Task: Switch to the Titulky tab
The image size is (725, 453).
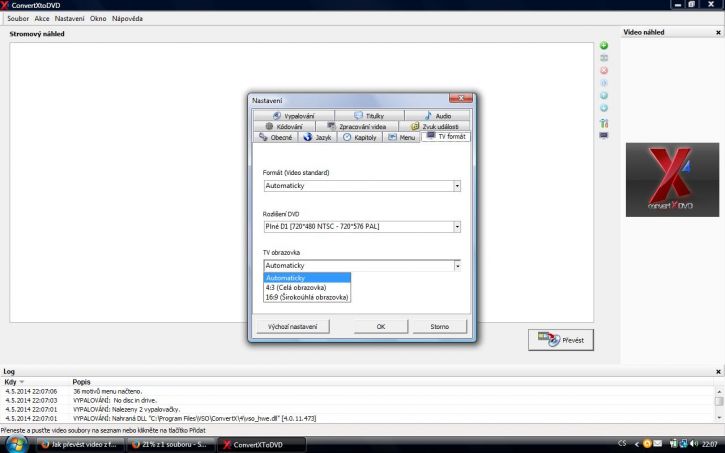Action: [369, 116]
